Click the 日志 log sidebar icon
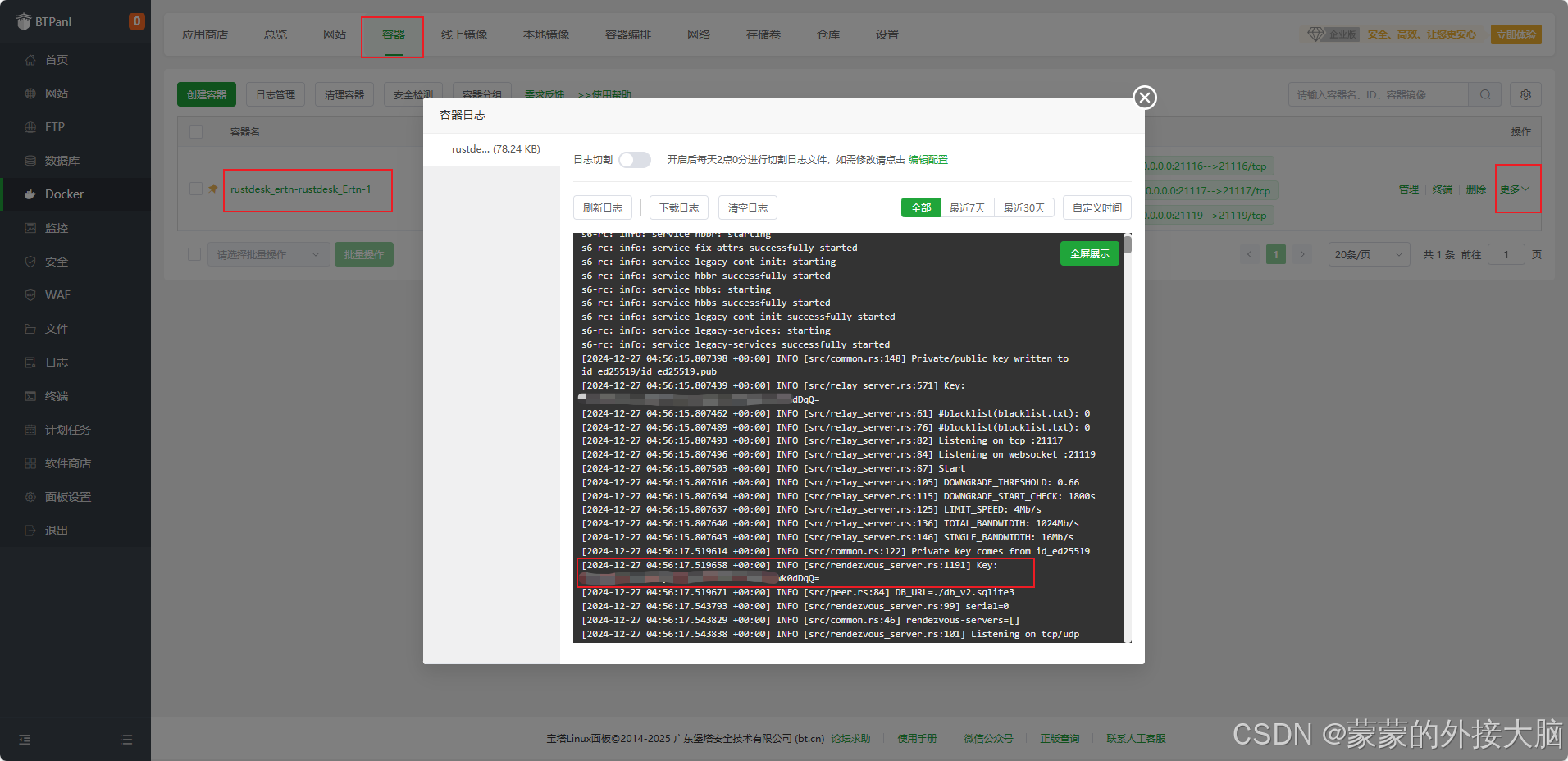Screen dimensions: 1568x761 click(30, 362)
